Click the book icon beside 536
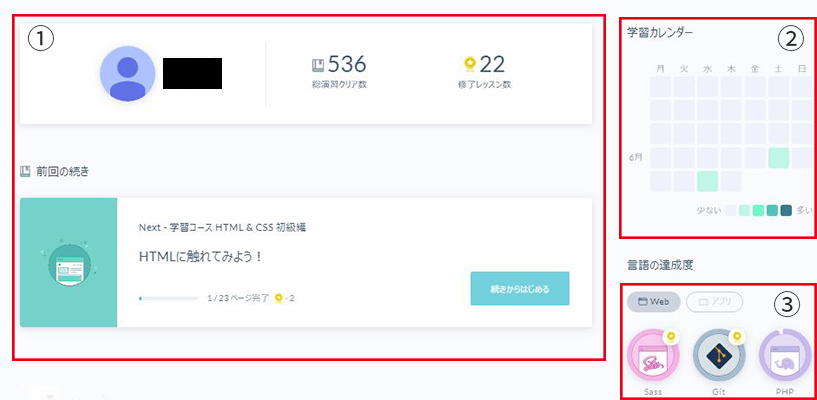This screenshot has width=817, height=400. coord(318,65)
